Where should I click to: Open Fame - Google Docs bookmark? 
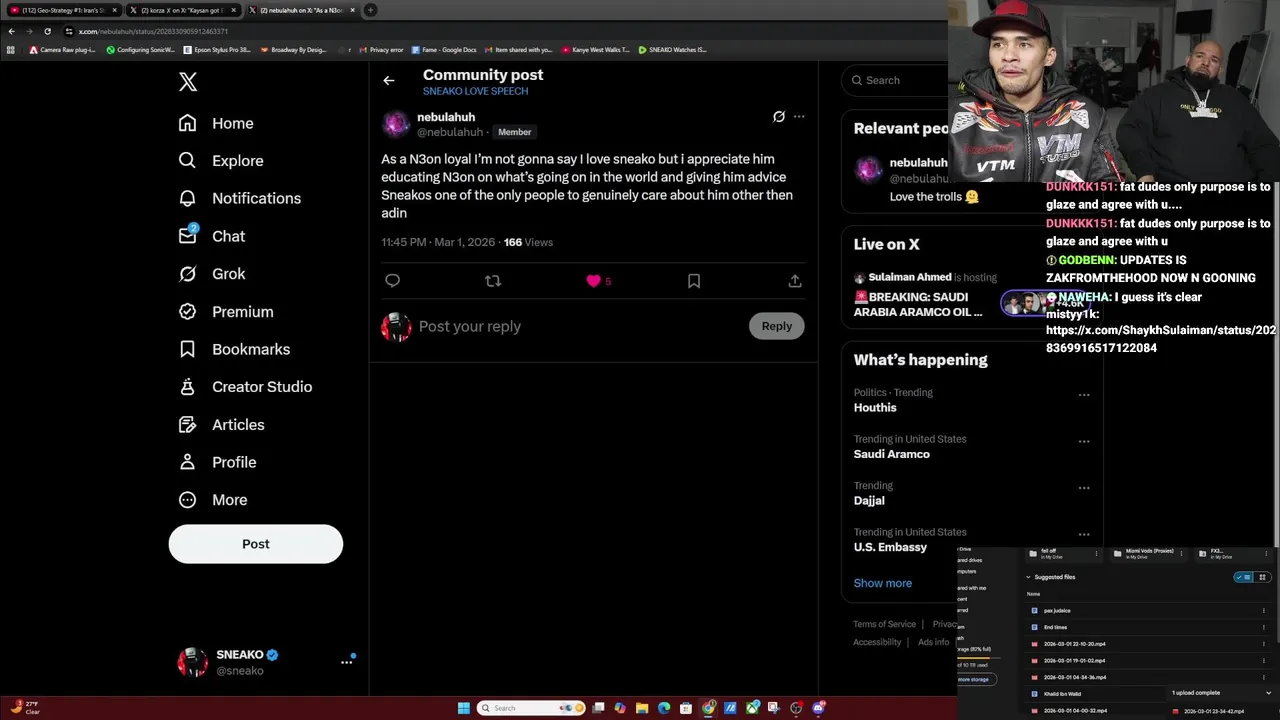click(x=443, y=49)
